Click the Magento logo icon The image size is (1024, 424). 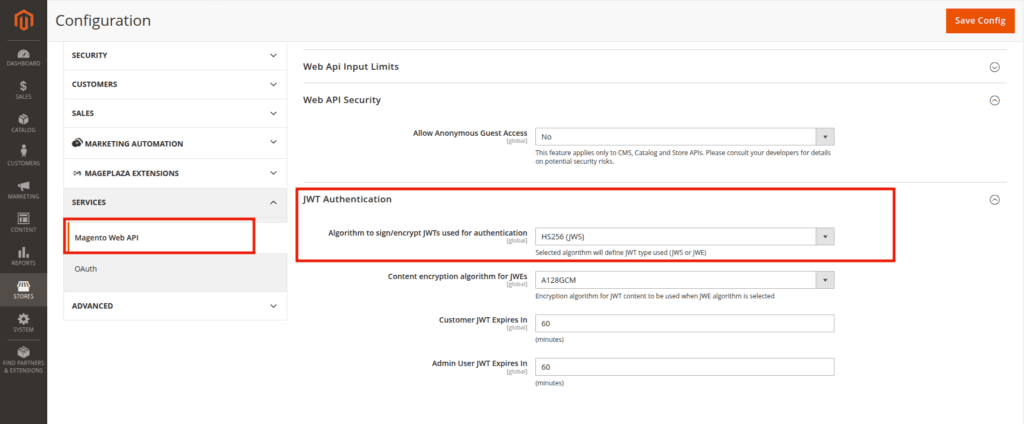tap(24, 22)
